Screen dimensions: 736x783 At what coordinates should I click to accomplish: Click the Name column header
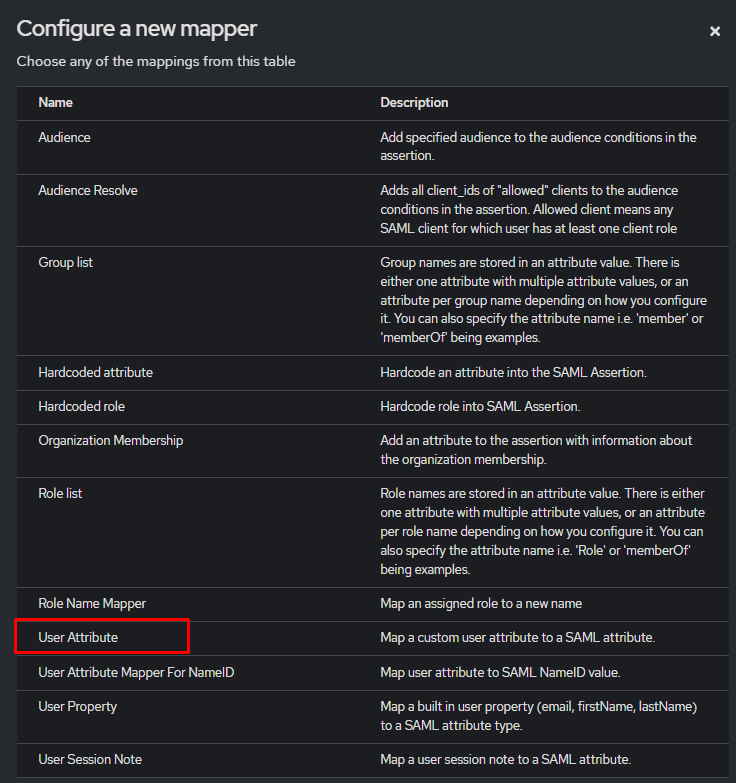click(55, 102)
